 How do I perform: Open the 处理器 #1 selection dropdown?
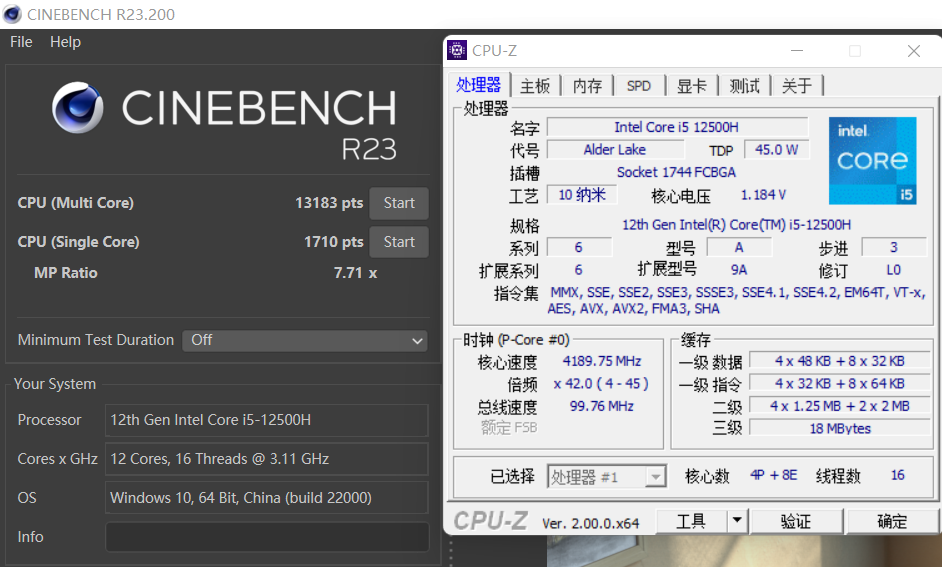pyautogui.click(x=606, y=477)
